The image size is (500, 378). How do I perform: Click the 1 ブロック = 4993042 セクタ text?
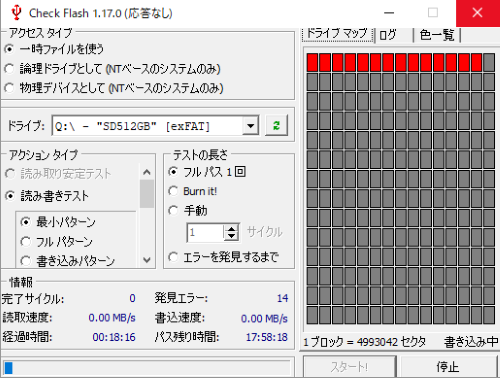point(364,342)
